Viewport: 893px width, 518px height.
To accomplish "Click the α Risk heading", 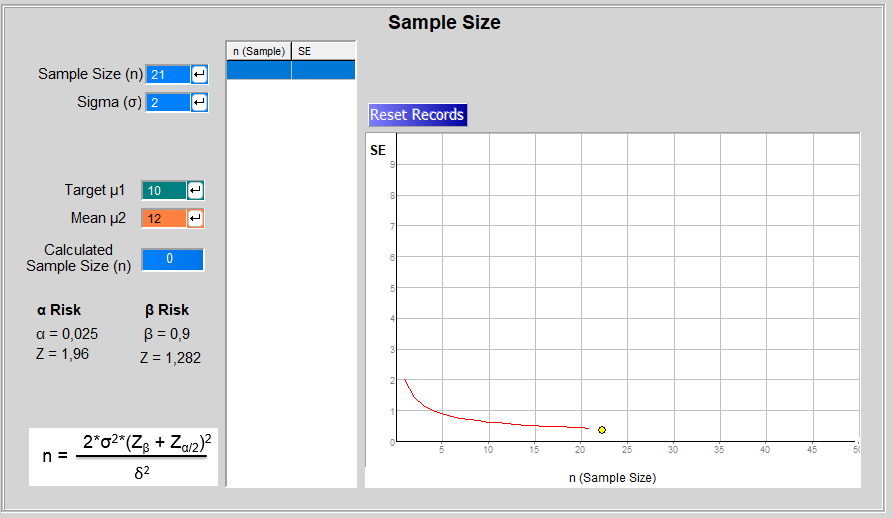I will pyautogui.click(x=59, y=310).
